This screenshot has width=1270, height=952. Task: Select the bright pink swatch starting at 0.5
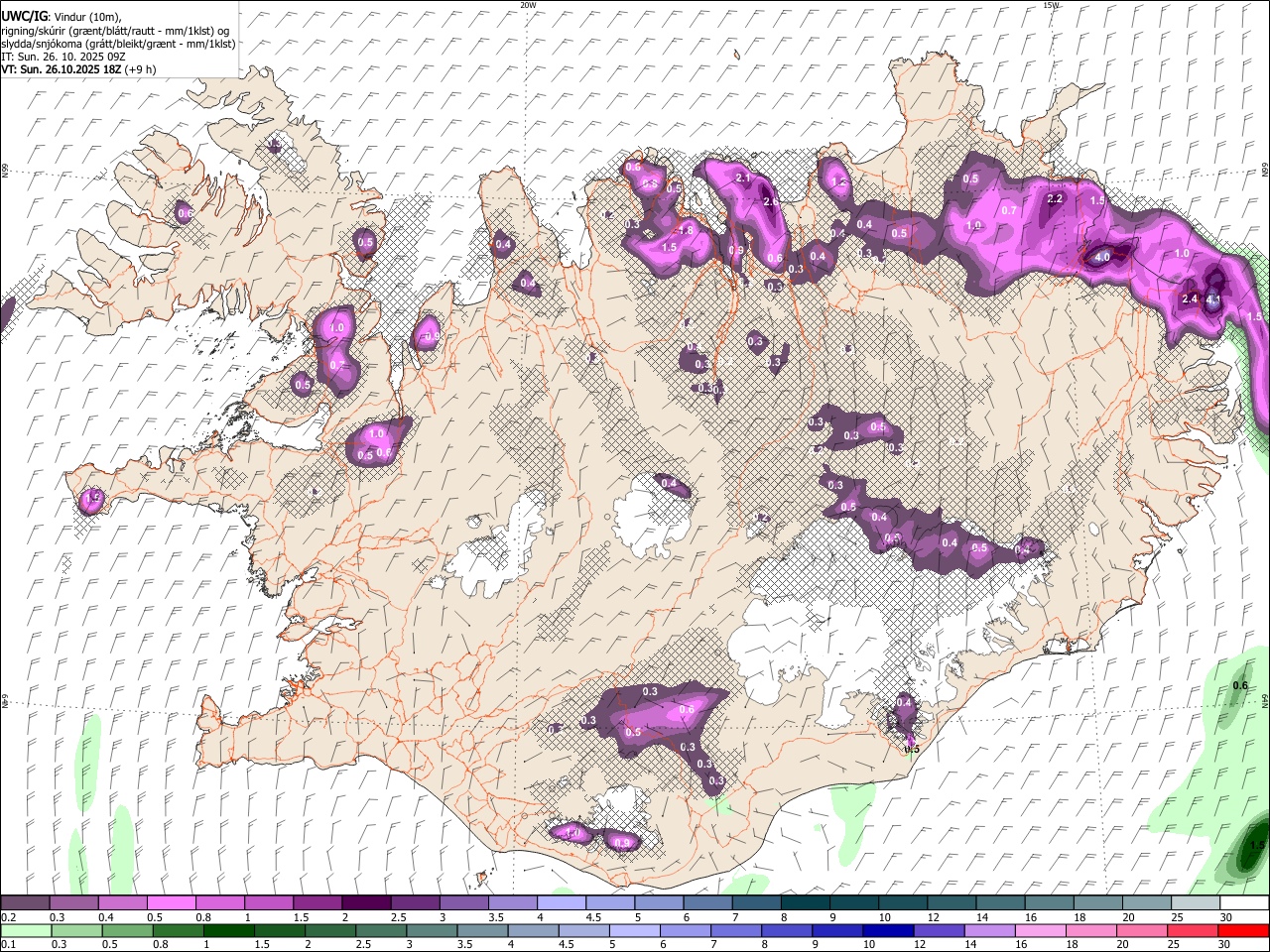pos(171,903)
